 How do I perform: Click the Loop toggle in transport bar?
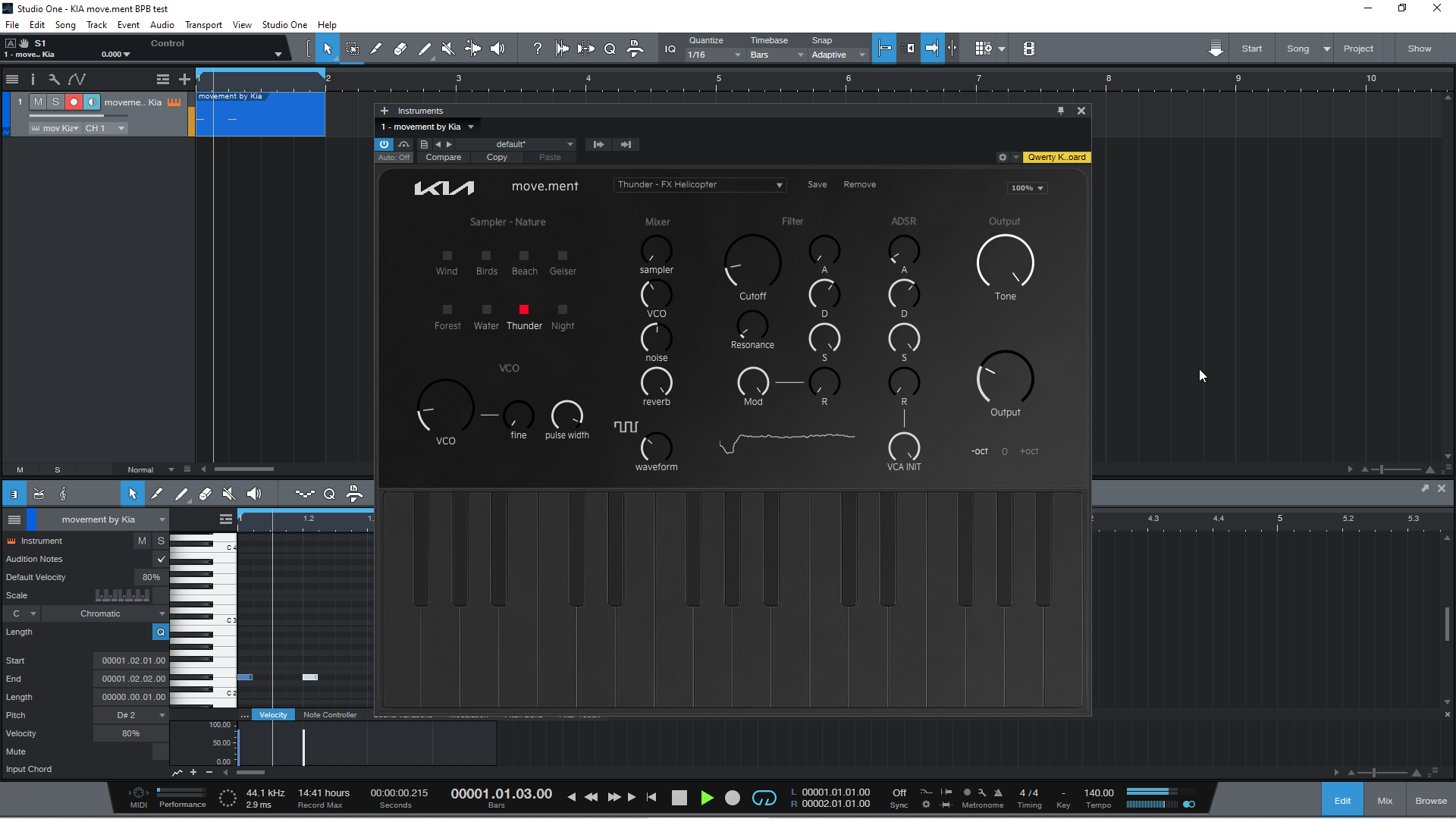coord(764,798)
